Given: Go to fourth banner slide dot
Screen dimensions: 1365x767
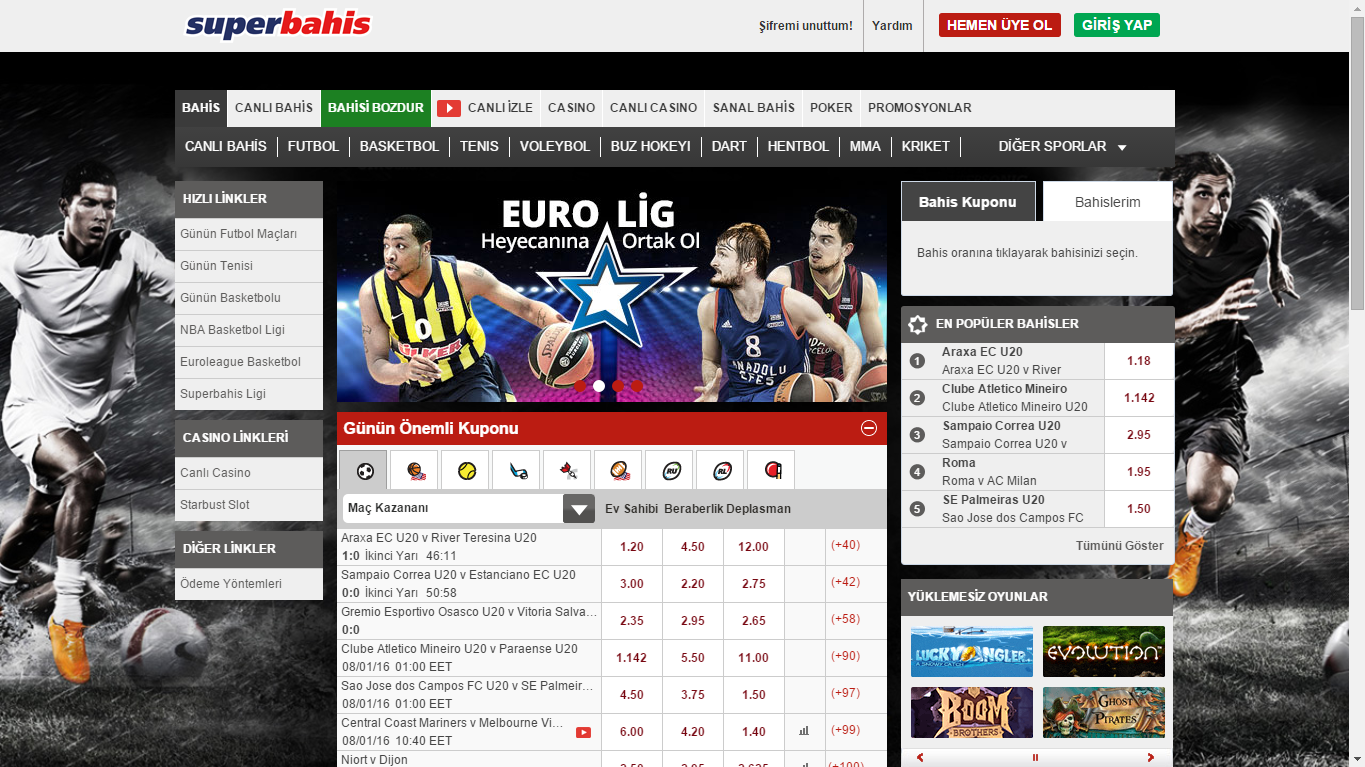Looking at the screenshot, I should tap(637, 385).
